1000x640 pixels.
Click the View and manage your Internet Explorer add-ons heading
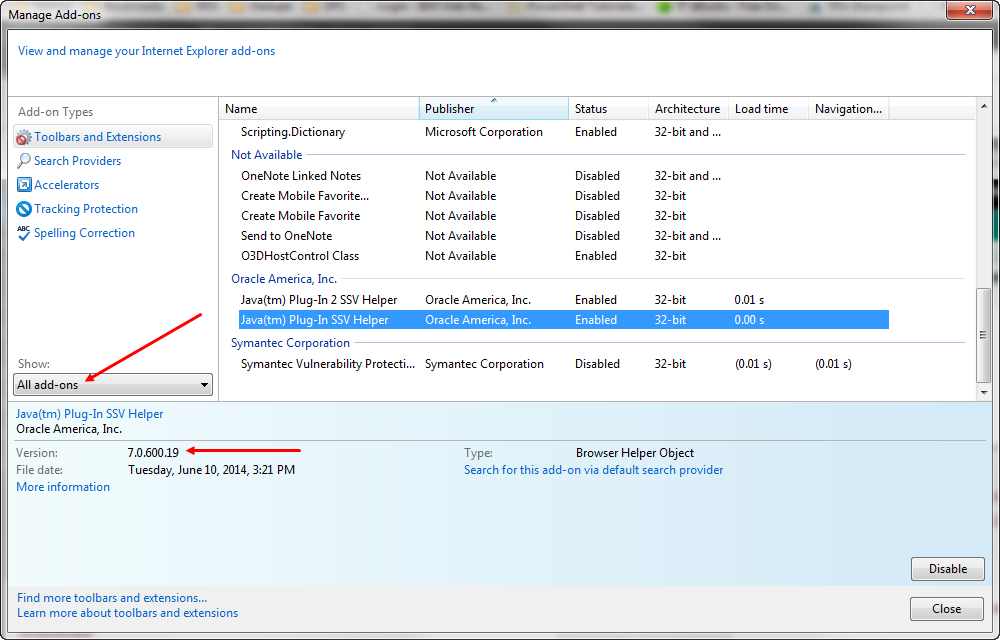click(146, 51)
